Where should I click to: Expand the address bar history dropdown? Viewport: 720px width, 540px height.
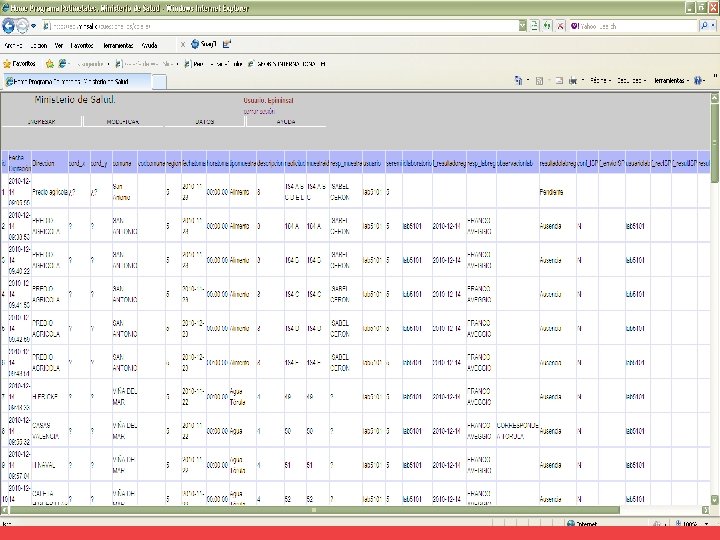523,26
